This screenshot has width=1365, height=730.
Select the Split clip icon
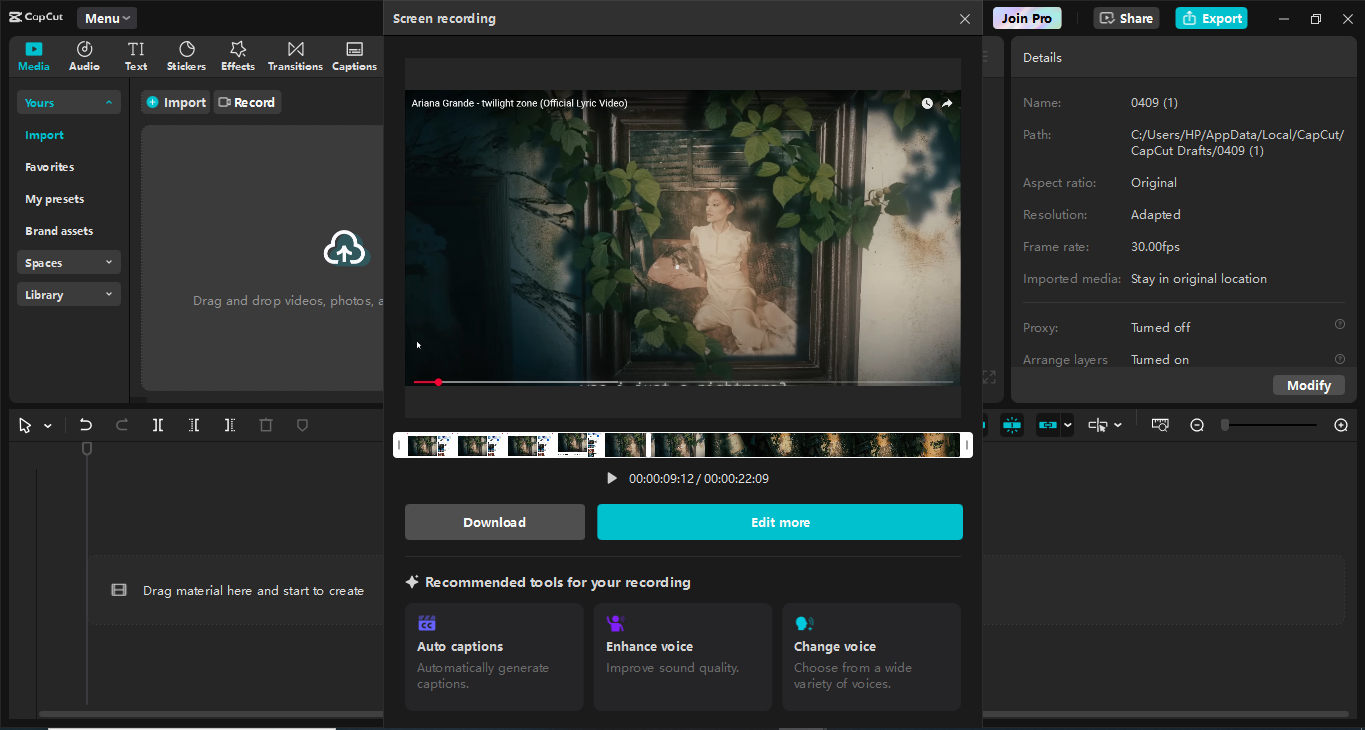click(x=157, y=424)
